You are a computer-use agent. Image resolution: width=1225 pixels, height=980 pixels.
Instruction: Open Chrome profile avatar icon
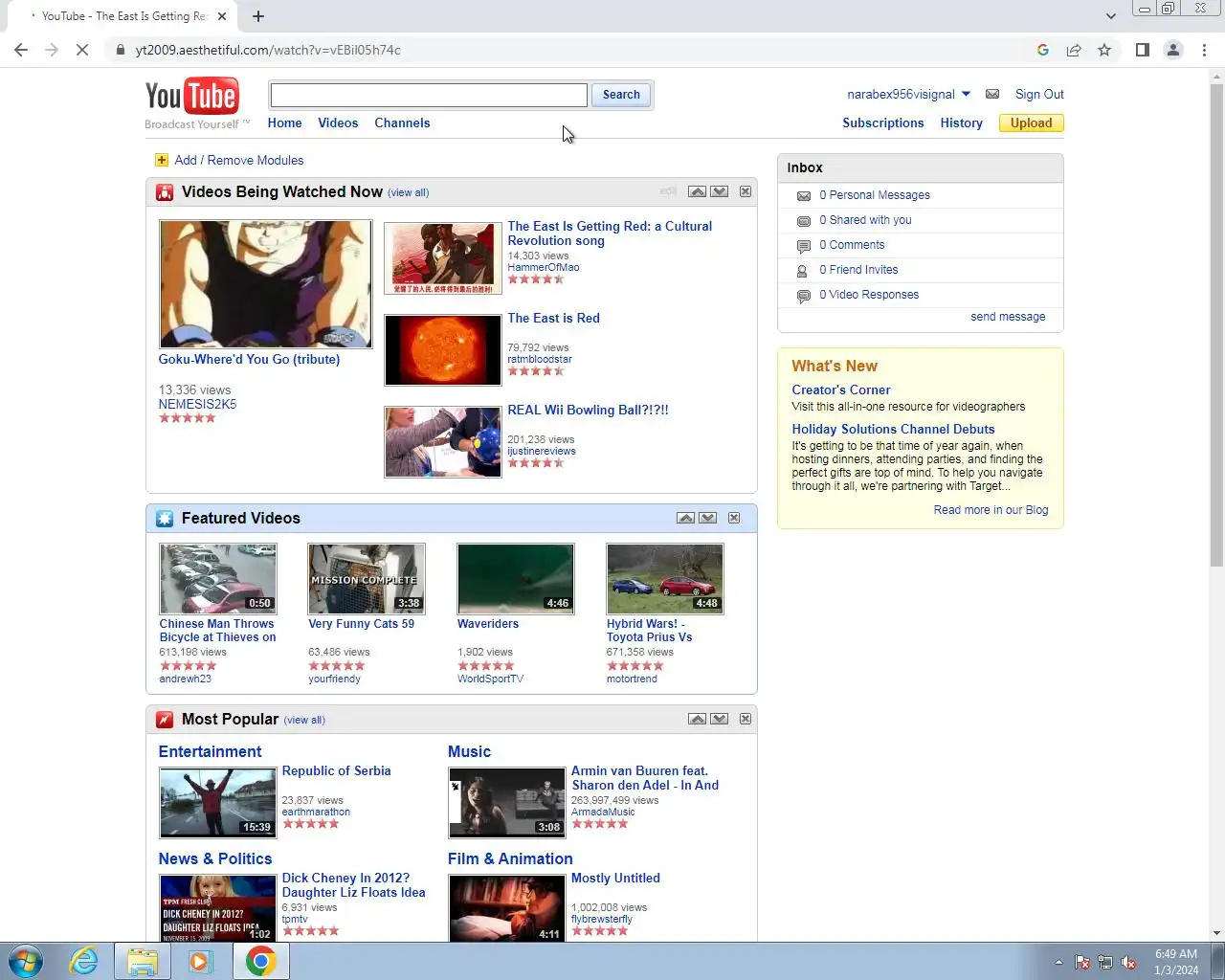tap(1173, 50)
